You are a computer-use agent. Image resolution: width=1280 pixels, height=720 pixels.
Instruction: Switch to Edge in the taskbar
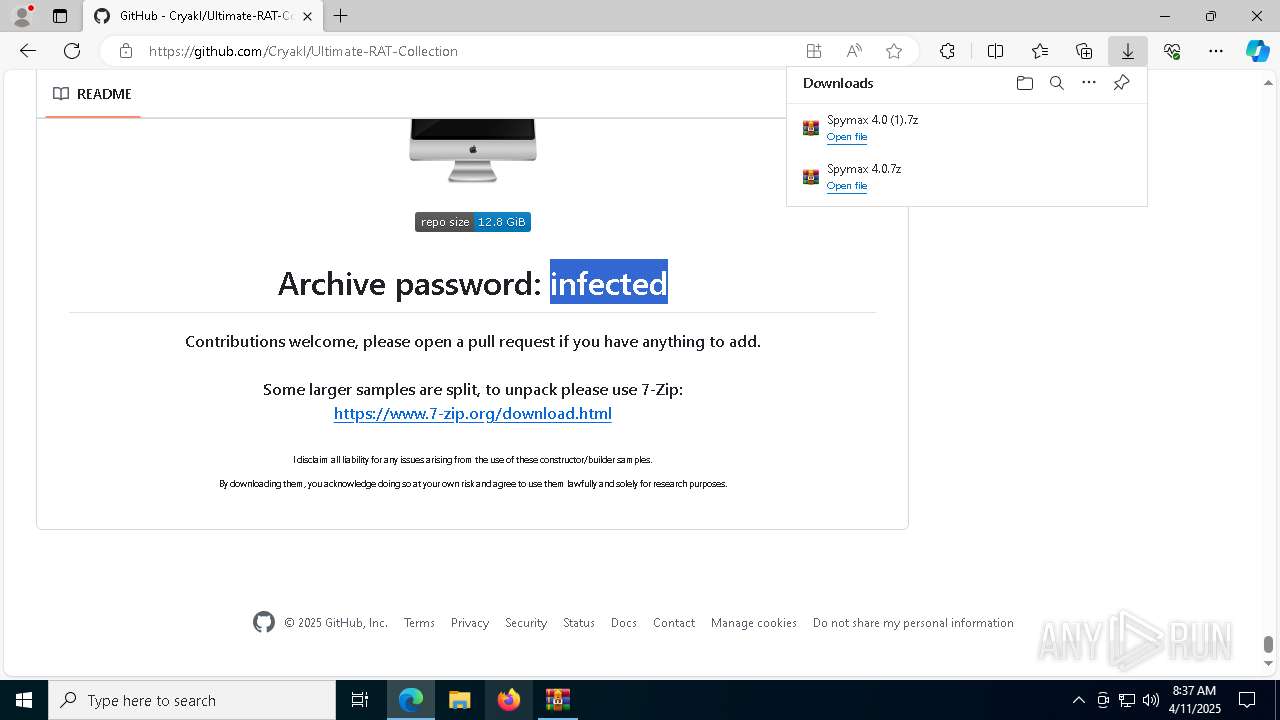tap(411, 700)
